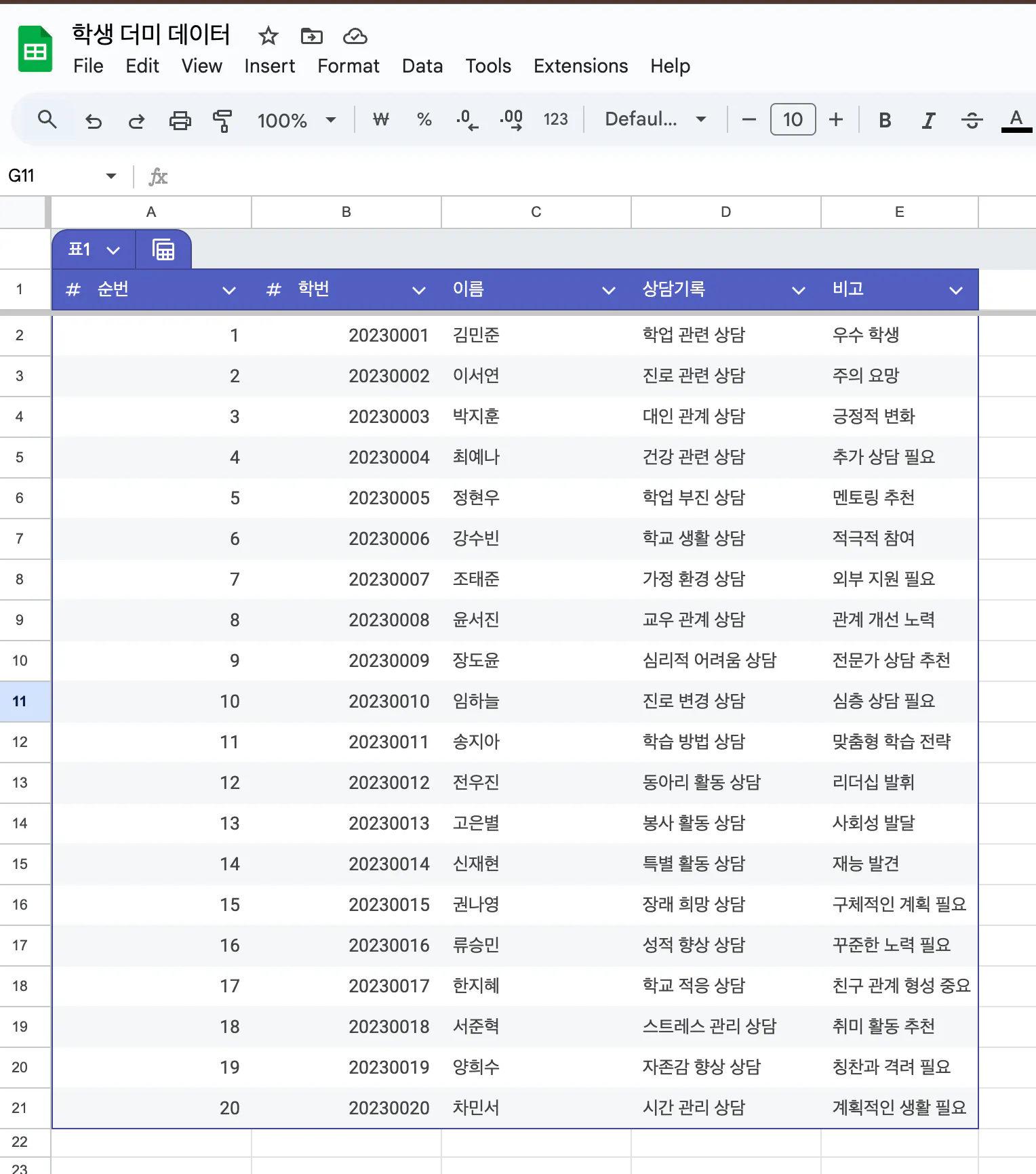The height and width of the screenshot is (1174, 1036).
Task: Toggle strikethrough formatting
Action: 972,121
